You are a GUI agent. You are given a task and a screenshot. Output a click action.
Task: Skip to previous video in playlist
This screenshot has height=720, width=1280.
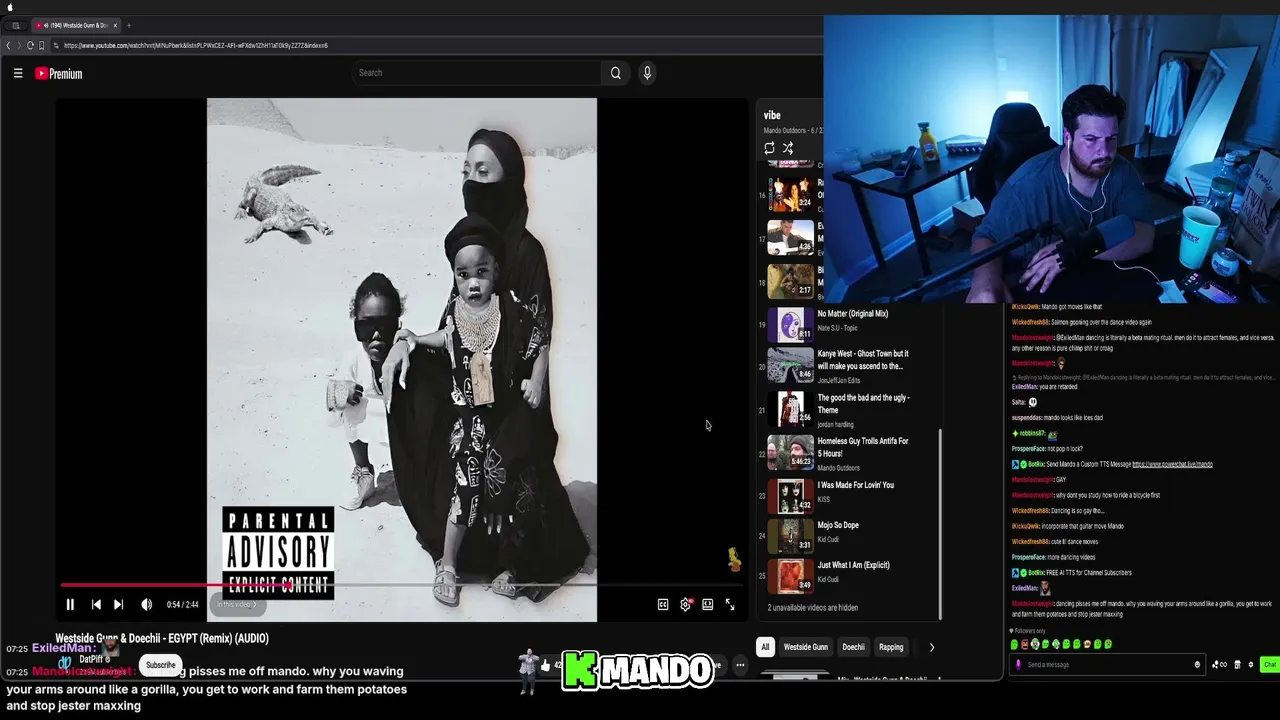point(96,604)
